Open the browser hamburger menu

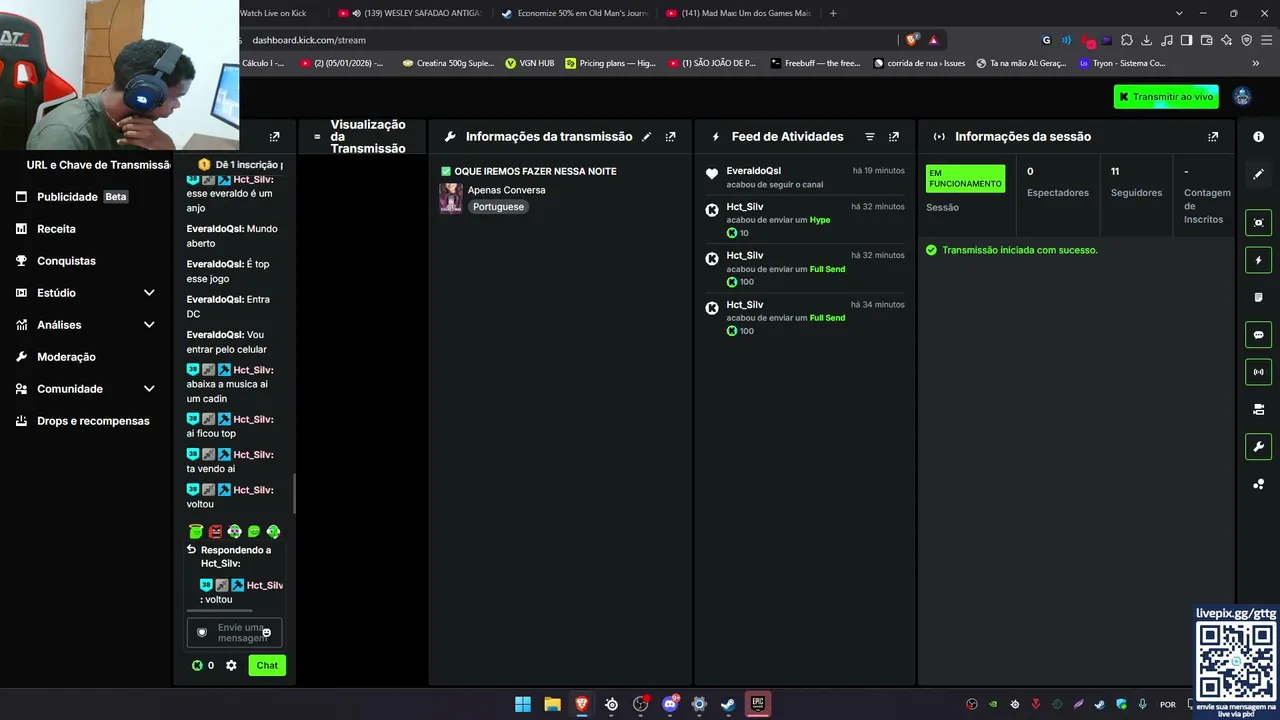[1266, 40]
